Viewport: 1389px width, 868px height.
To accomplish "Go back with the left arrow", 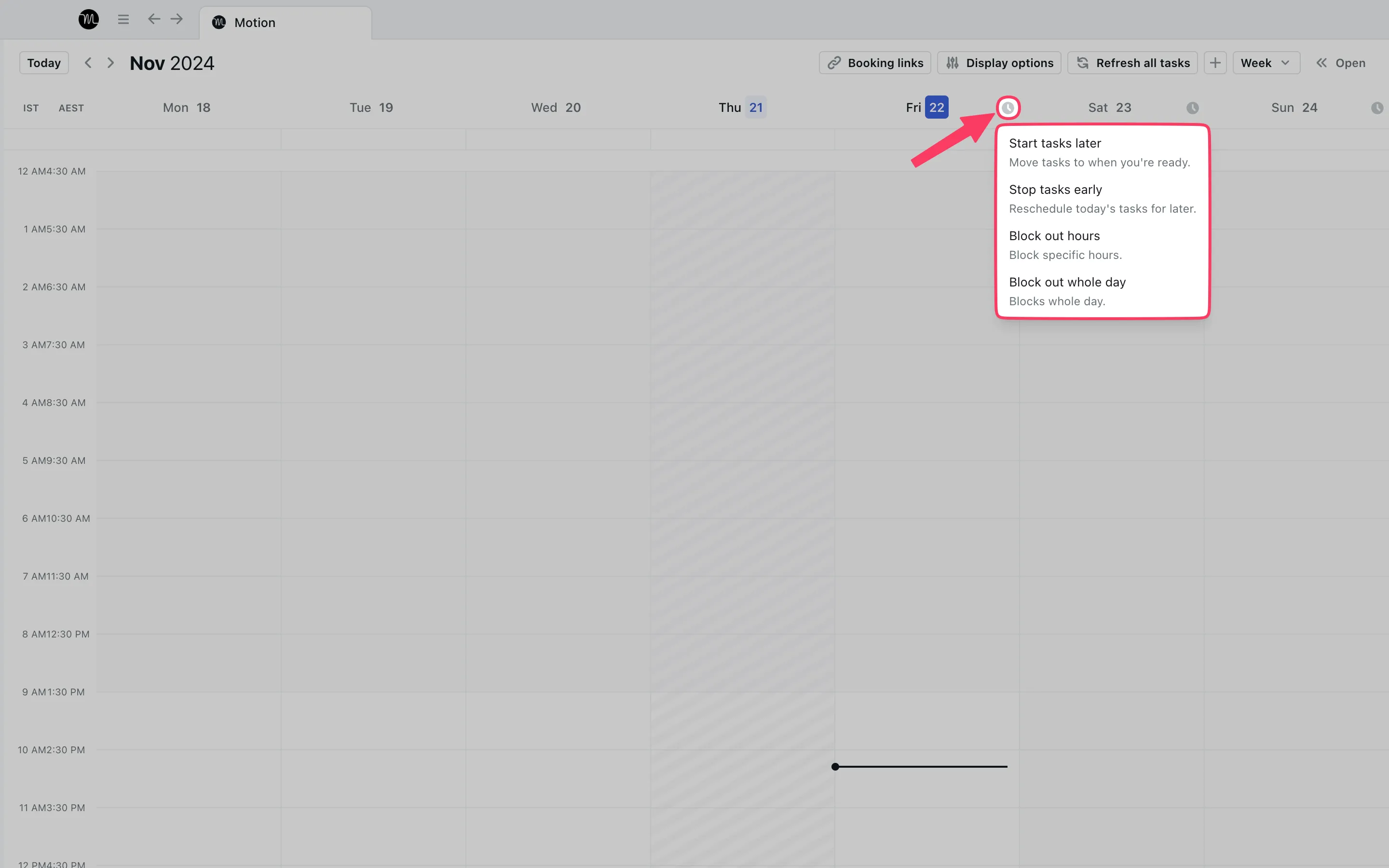I will point(154,19).
